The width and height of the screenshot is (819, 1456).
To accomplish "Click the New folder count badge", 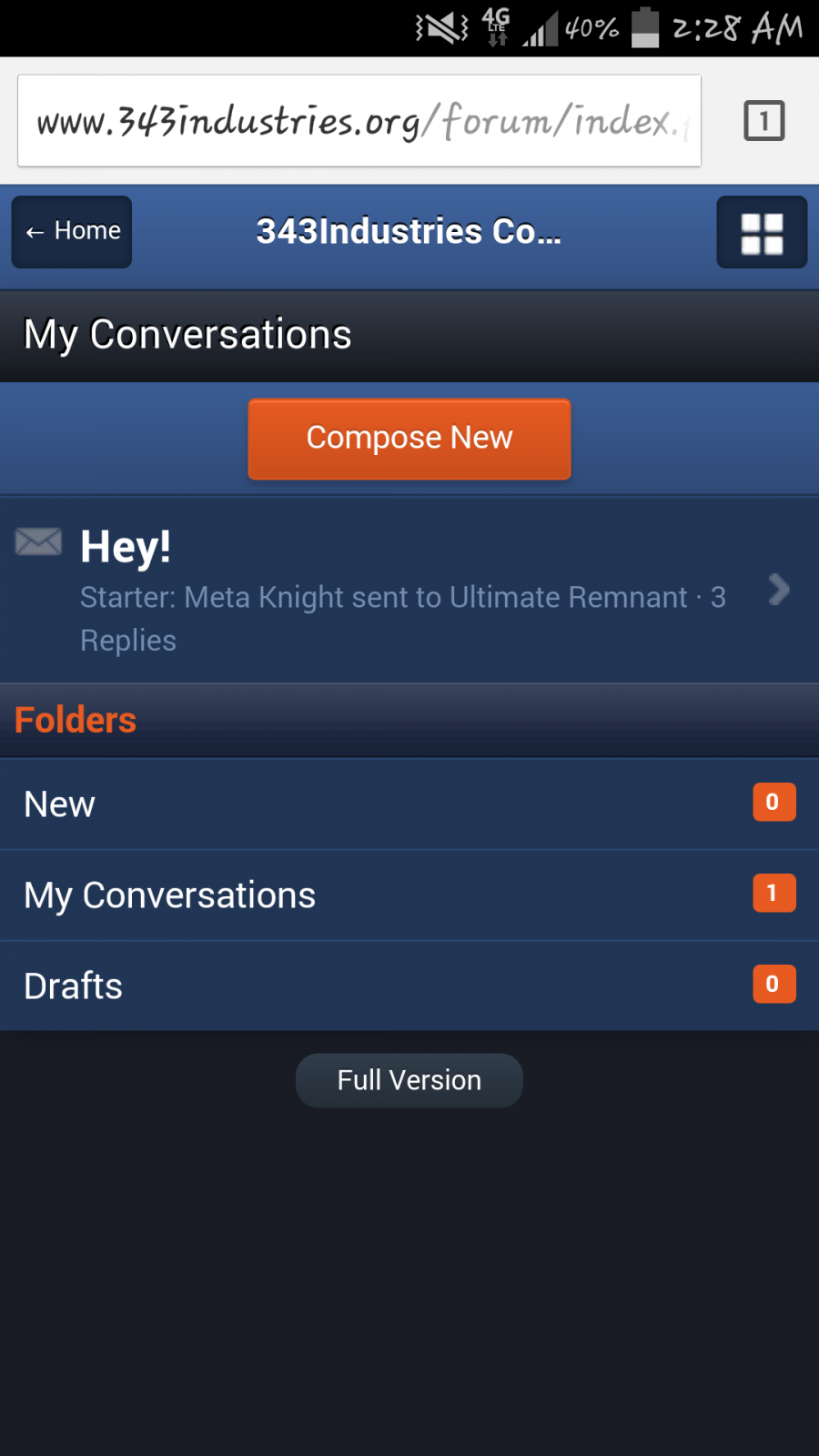I will (773, 803).
